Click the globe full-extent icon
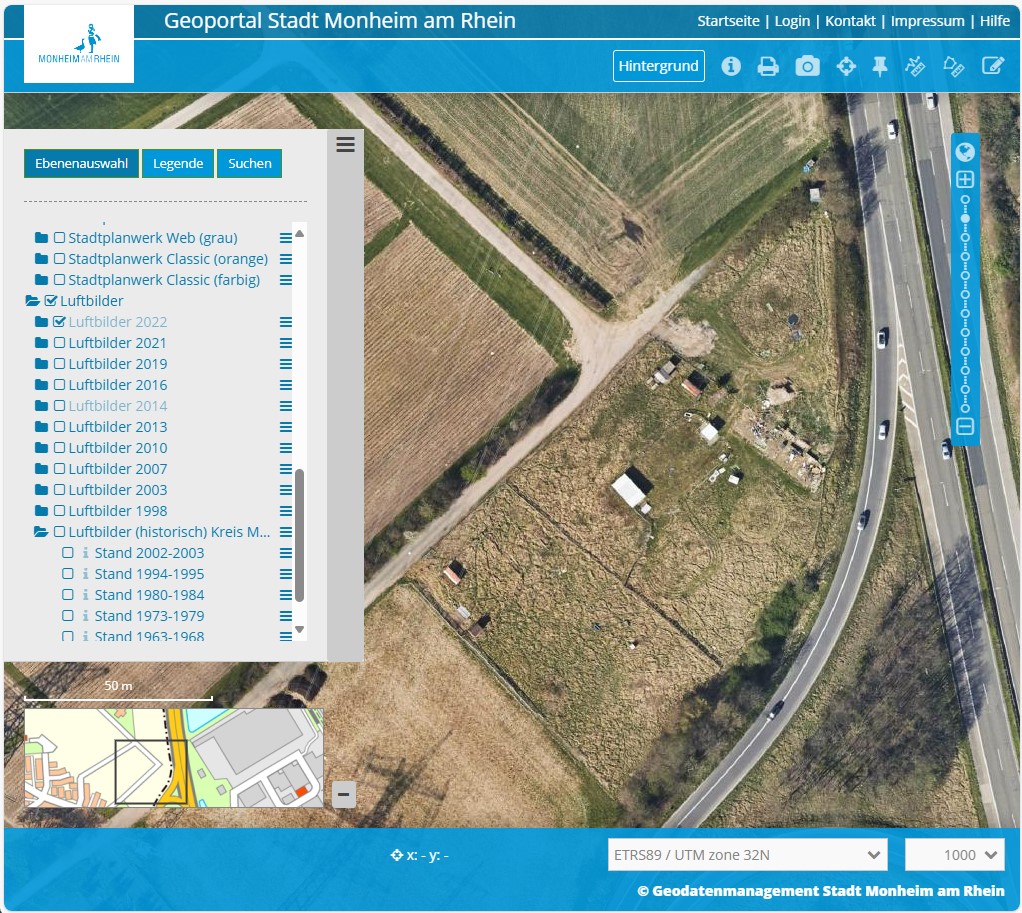Viewport: 1022px width, 913px height. [x=965, y=152]
